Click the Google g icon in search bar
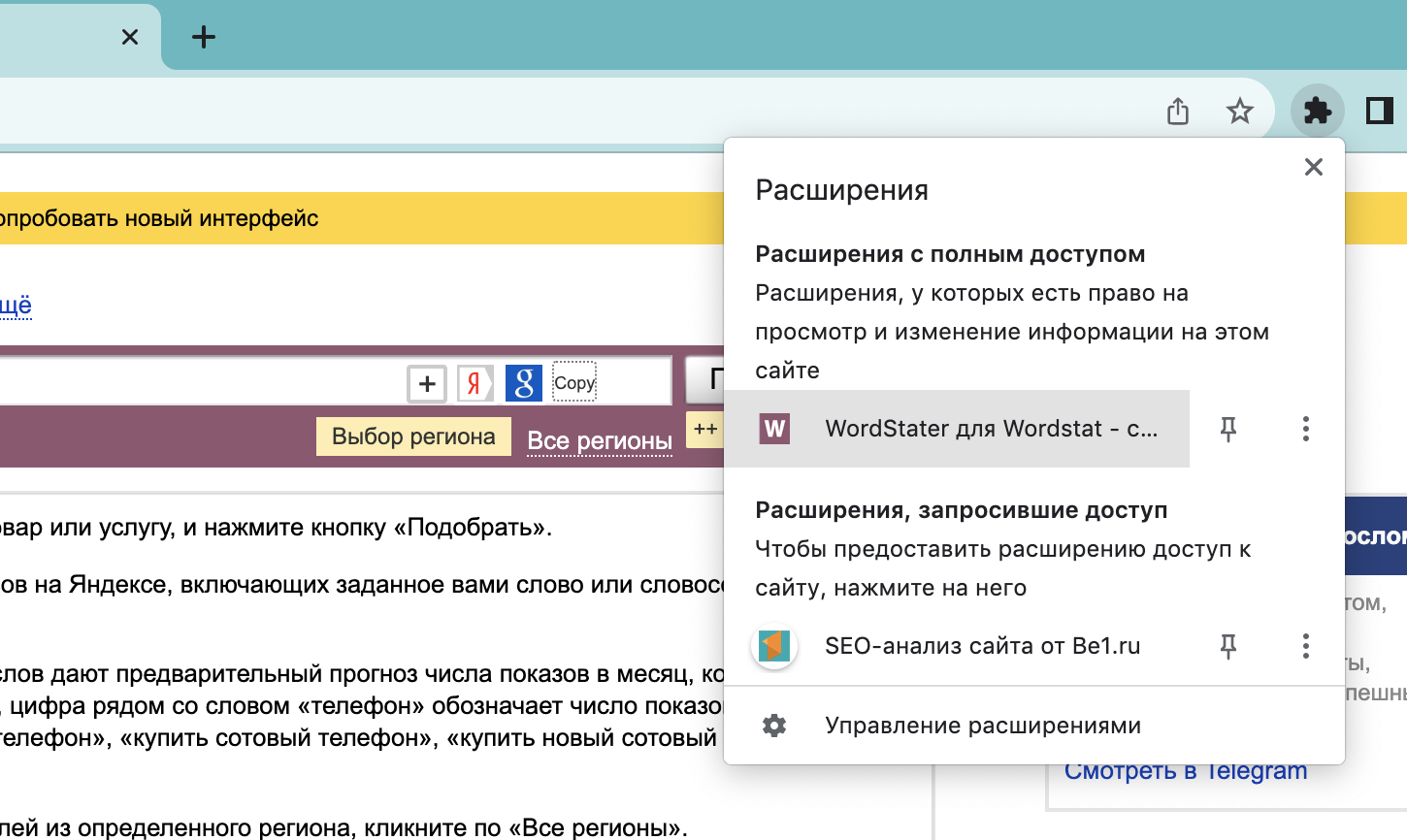 (524, 383)
